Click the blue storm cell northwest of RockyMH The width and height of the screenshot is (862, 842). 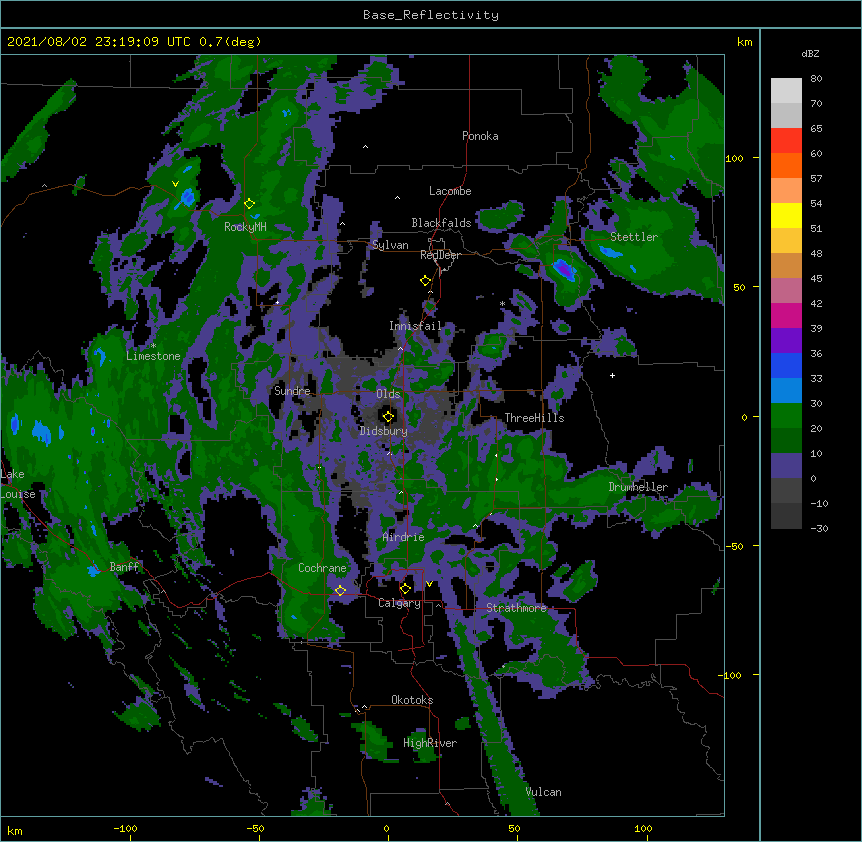click(187, 197)
